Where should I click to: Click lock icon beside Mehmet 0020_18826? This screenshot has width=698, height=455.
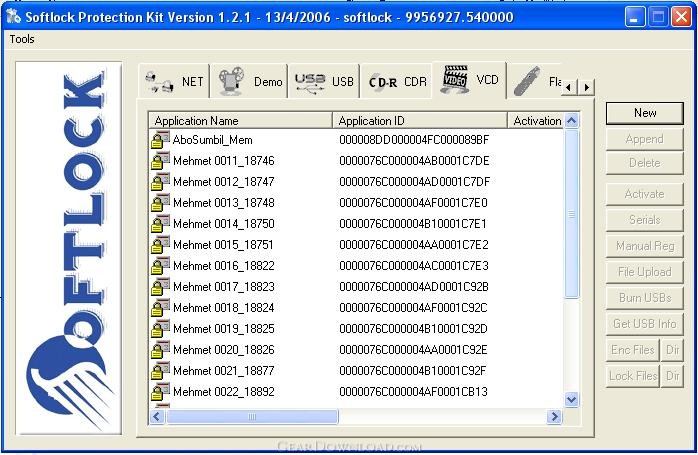coord(160,349)
